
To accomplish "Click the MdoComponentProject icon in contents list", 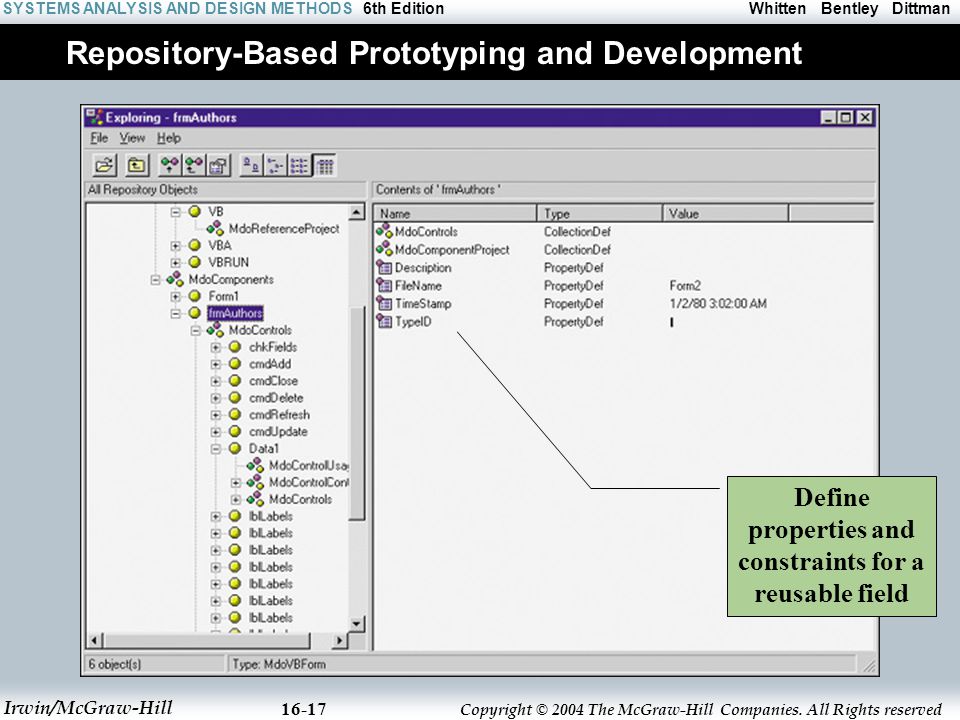I will pos(384,249).
